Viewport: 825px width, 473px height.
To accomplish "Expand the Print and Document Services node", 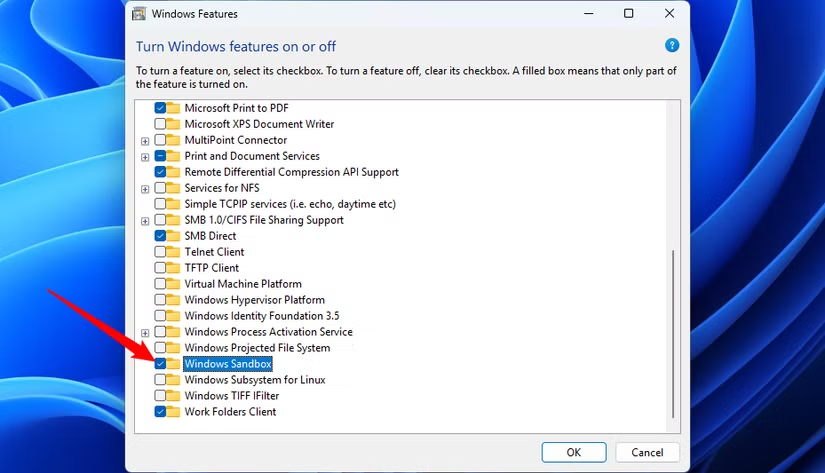I will [146, 156].
